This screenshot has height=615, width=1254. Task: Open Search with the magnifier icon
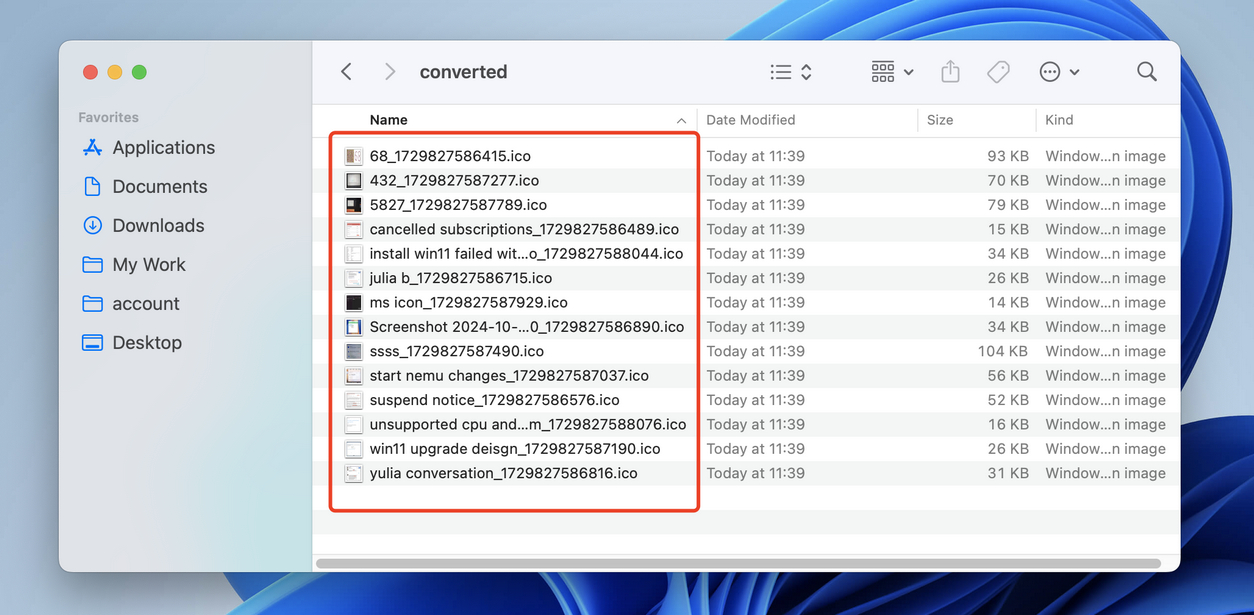point(1146,71)
